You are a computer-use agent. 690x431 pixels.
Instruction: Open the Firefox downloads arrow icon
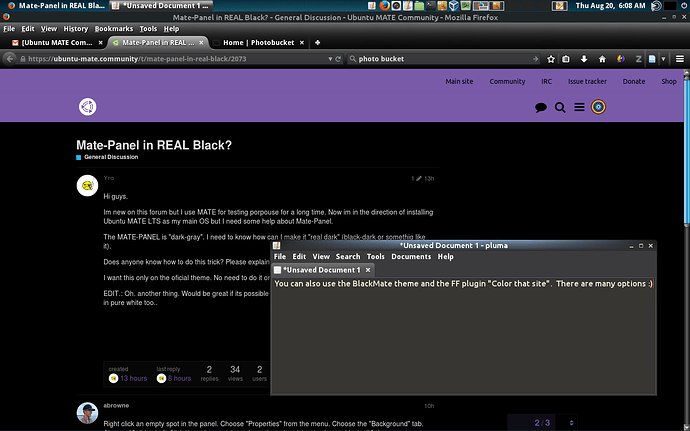[x=584, y=59]
